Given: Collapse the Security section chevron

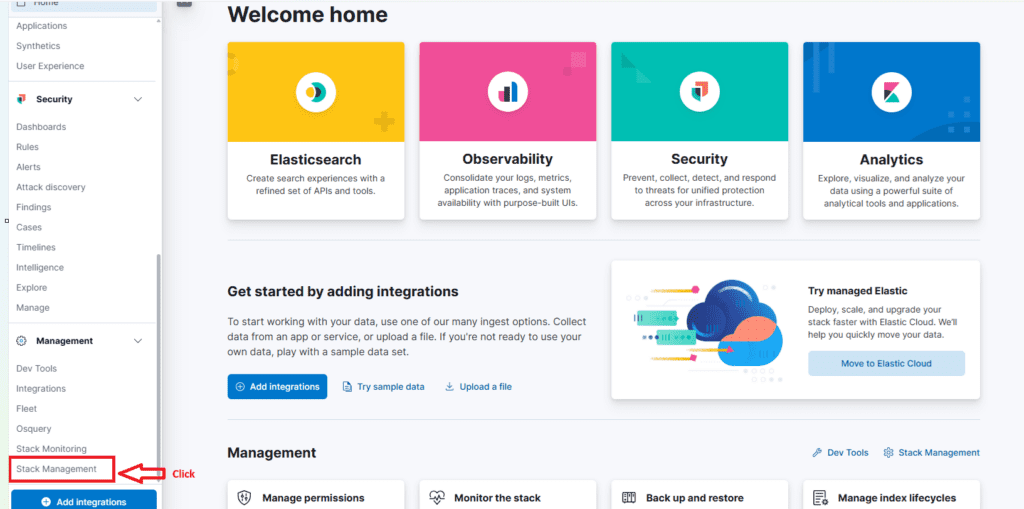Looking at the screenshot, I should pos(138,99).
